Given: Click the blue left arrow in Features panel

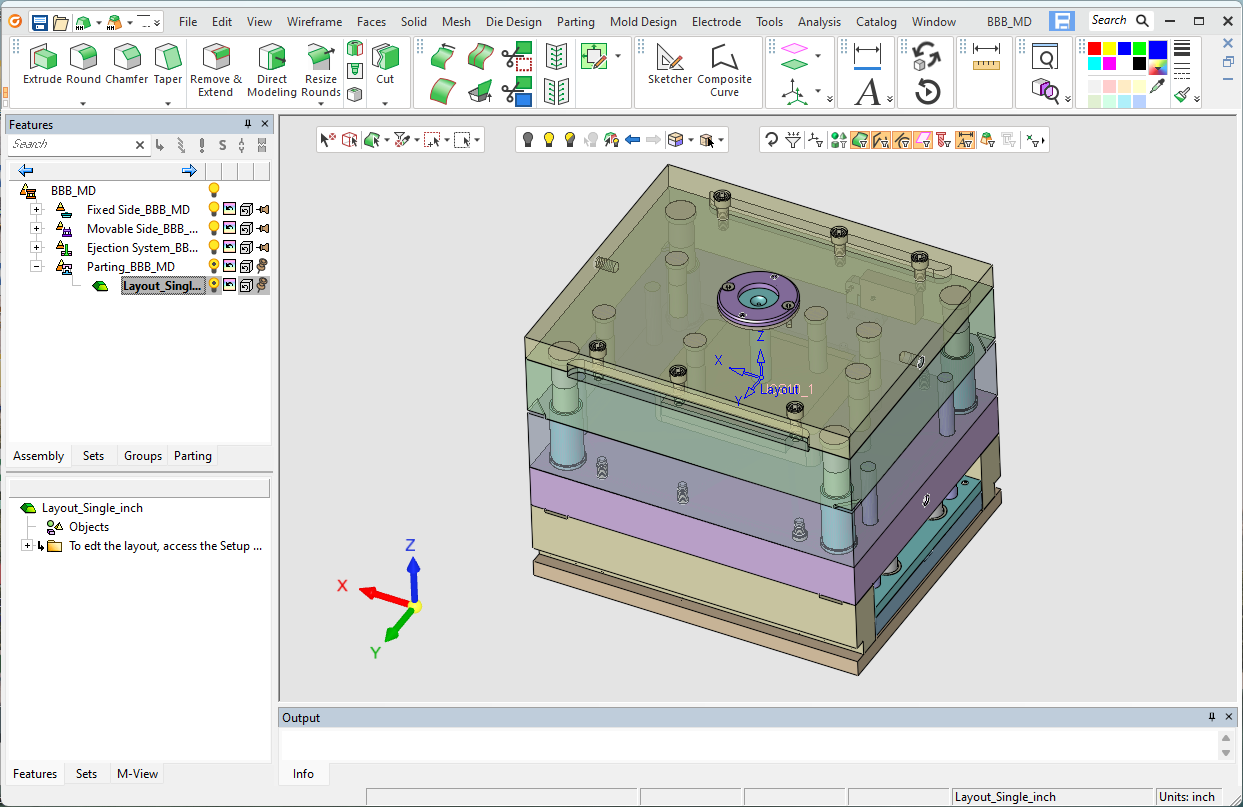Looking at the screenshot, I should (26, 171).
